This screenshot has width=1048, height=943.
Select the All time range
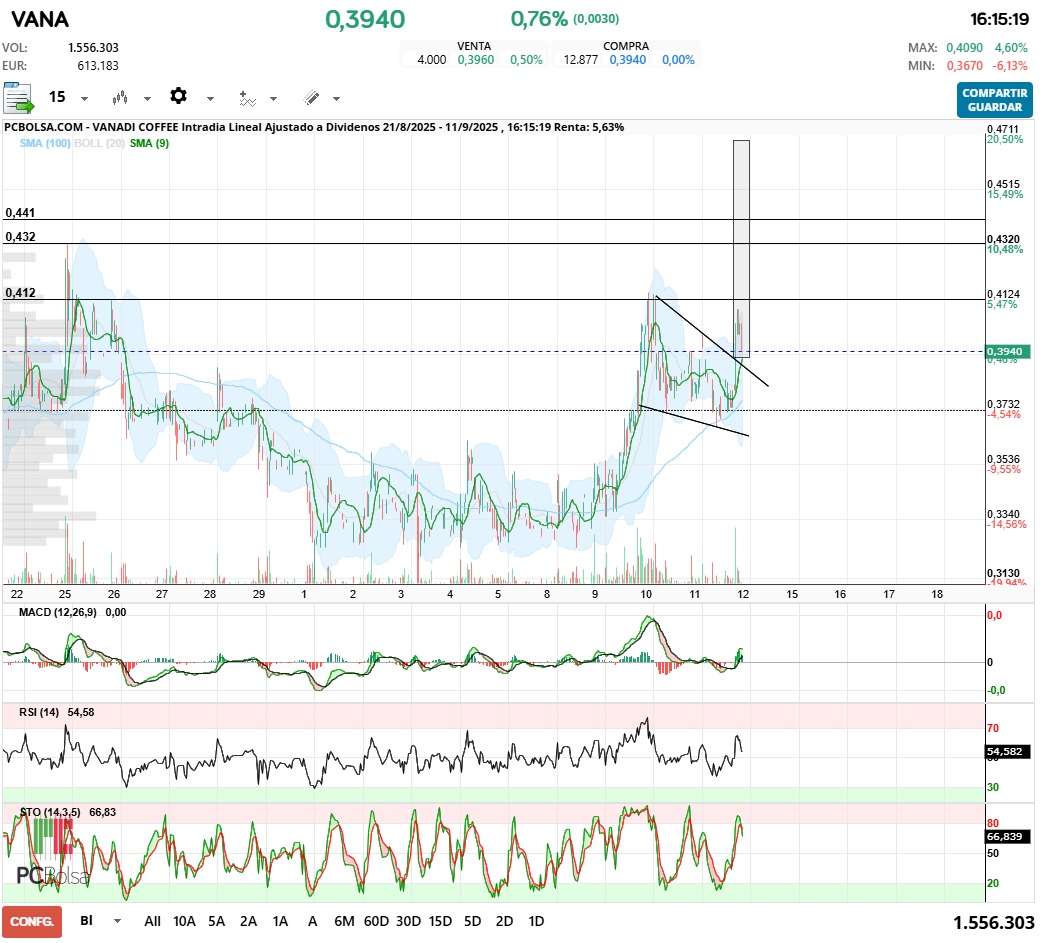point(152,922)
